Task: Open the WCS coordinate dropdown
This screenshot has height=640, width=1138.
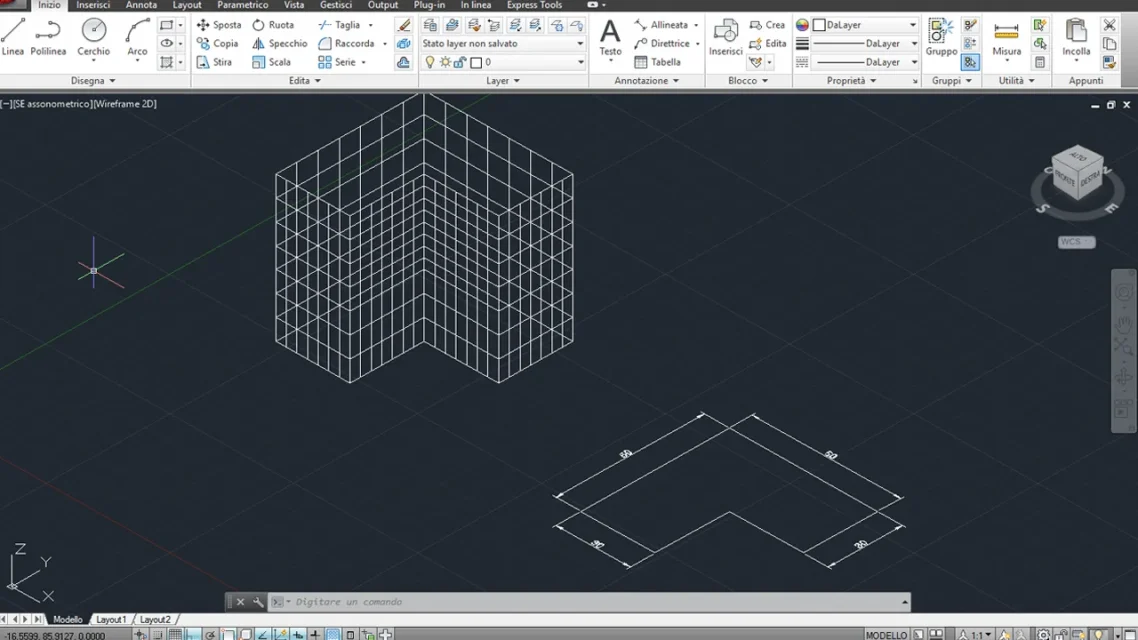Action: [x=1076, y=242]
